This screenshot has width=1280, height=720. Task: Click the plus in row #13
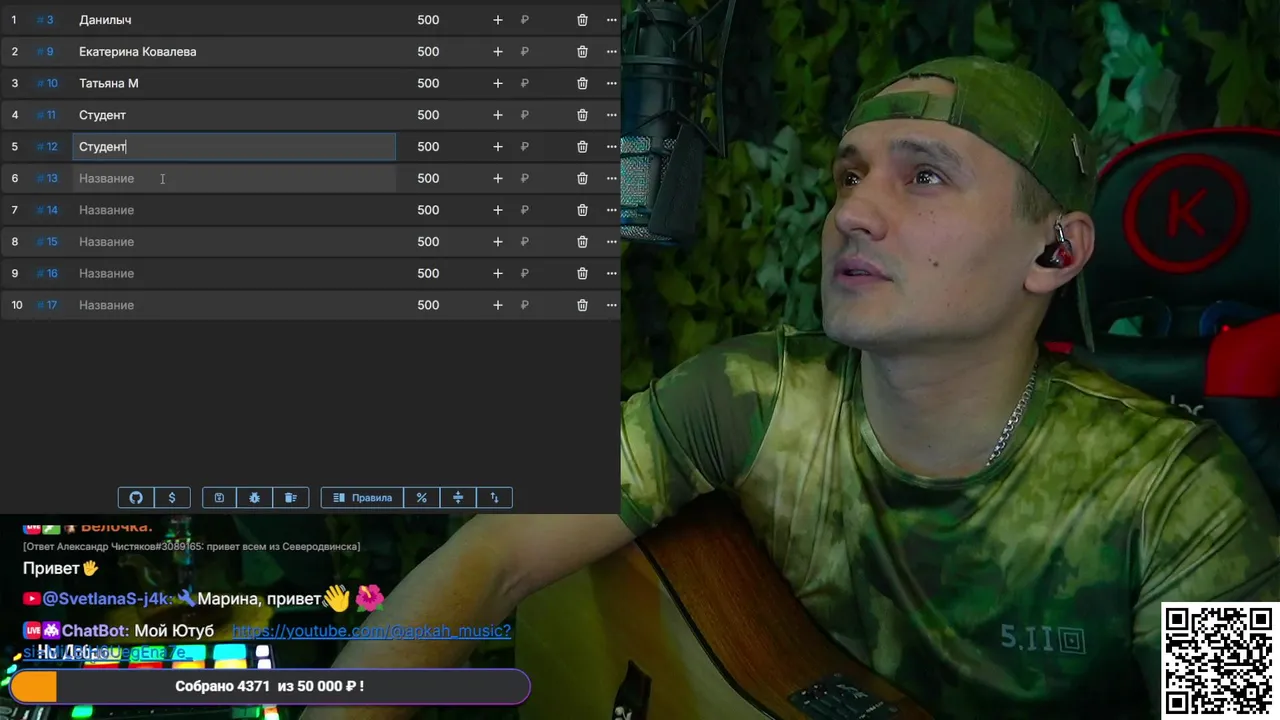tap(498, 178)
